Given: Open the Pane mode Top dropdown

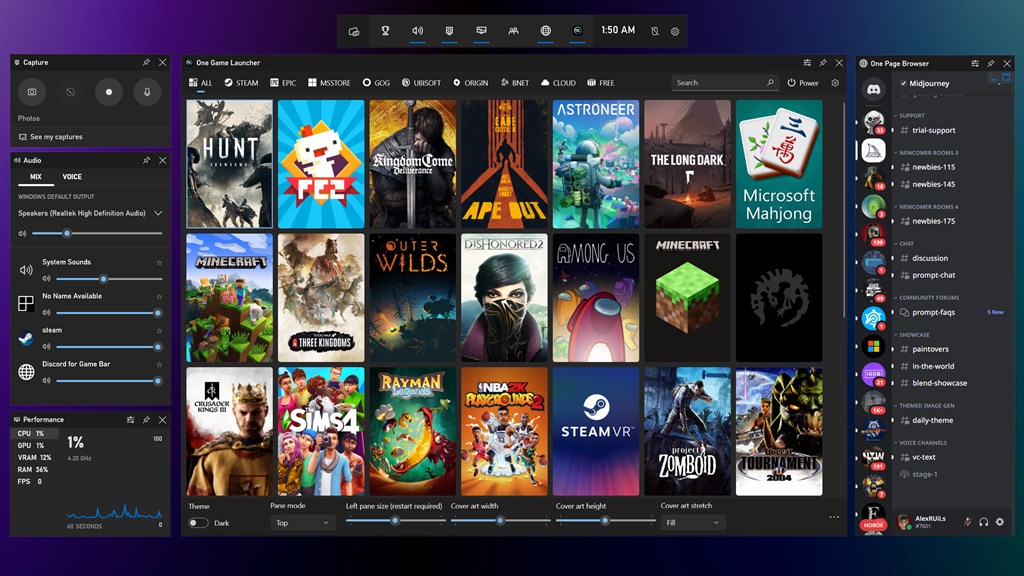Looking at the screenshot, I should click(x=302, y=522).
